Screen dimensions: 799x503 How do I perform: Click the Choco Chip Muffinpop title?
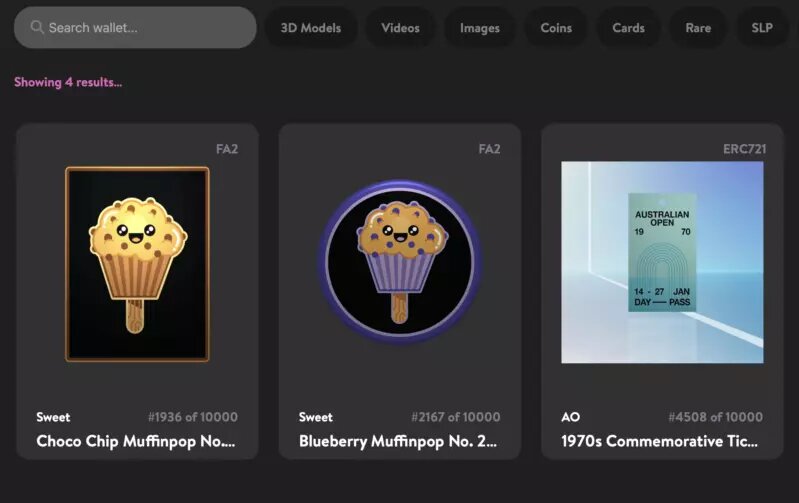(136, 441)
